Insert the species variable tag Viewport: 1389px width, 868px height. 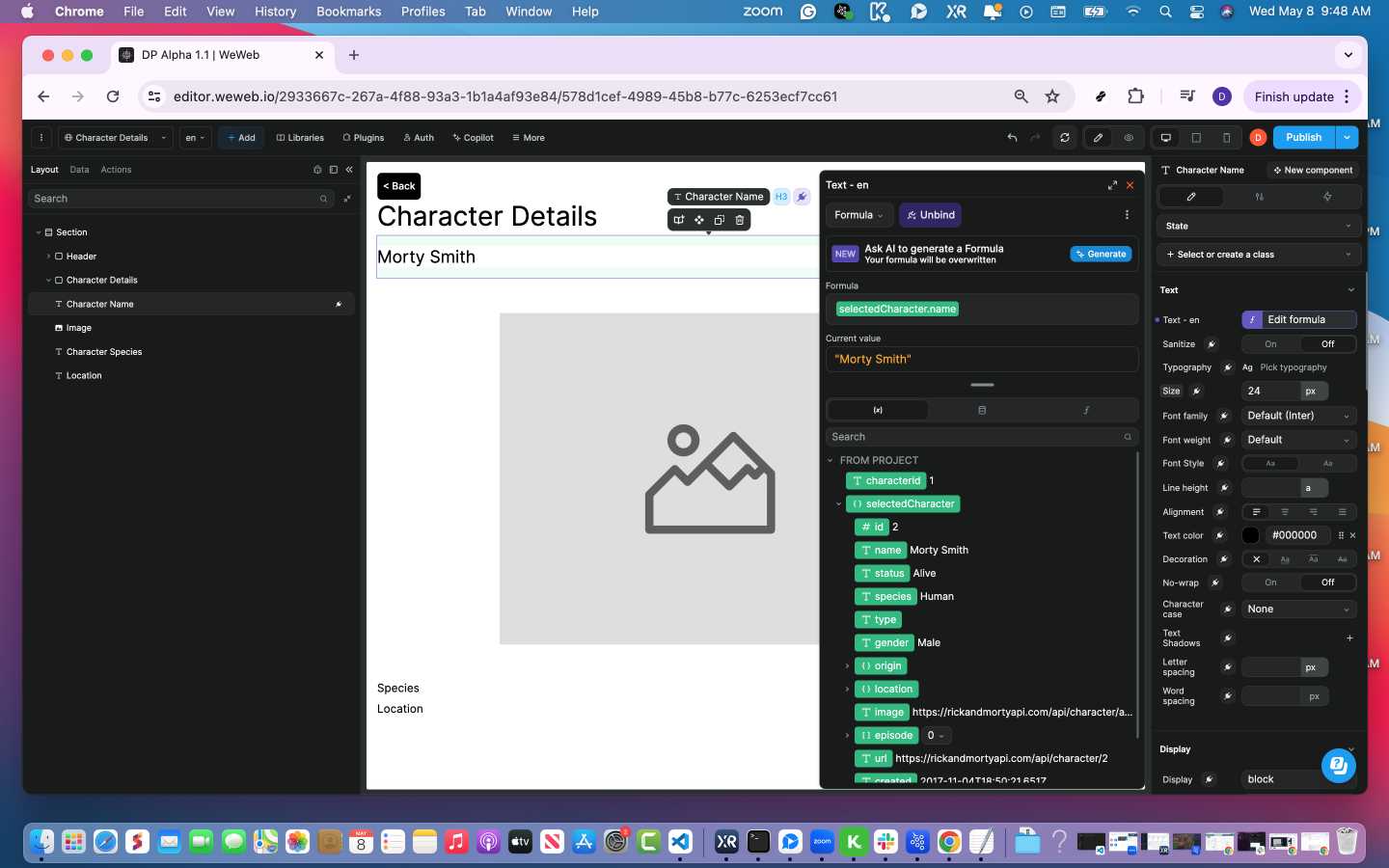pyautogui.click(x=885, y=597)
